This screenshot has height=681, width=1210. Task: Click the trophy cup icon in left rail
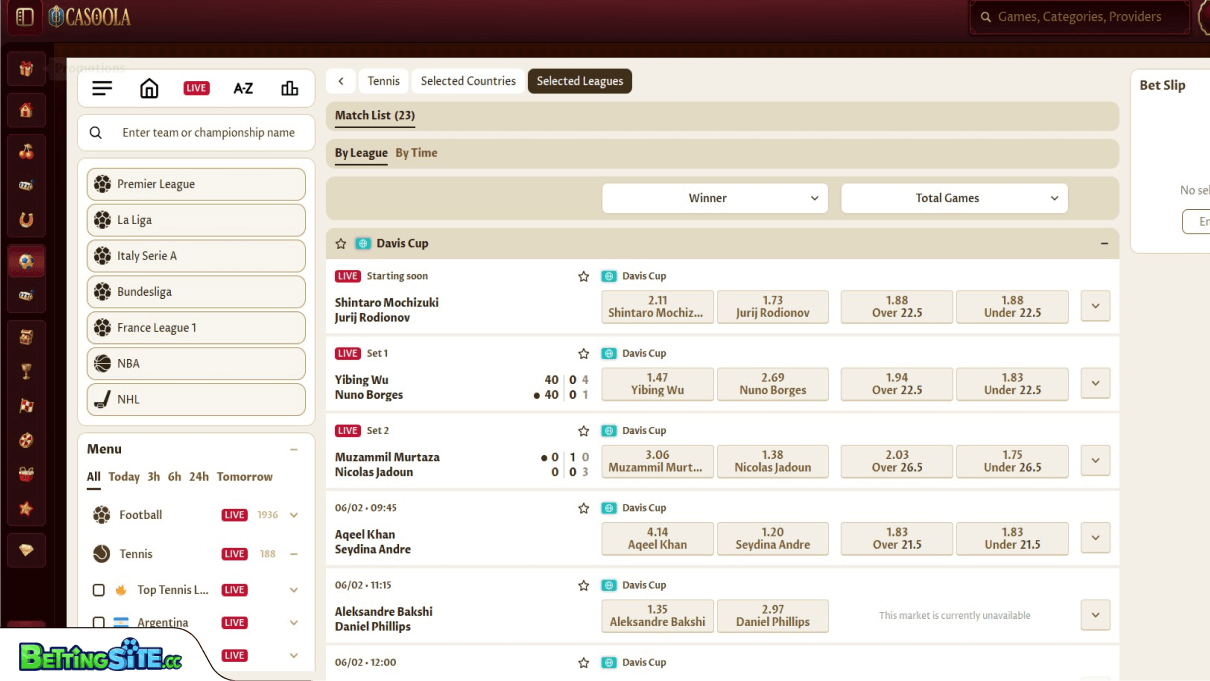[26, 371]
